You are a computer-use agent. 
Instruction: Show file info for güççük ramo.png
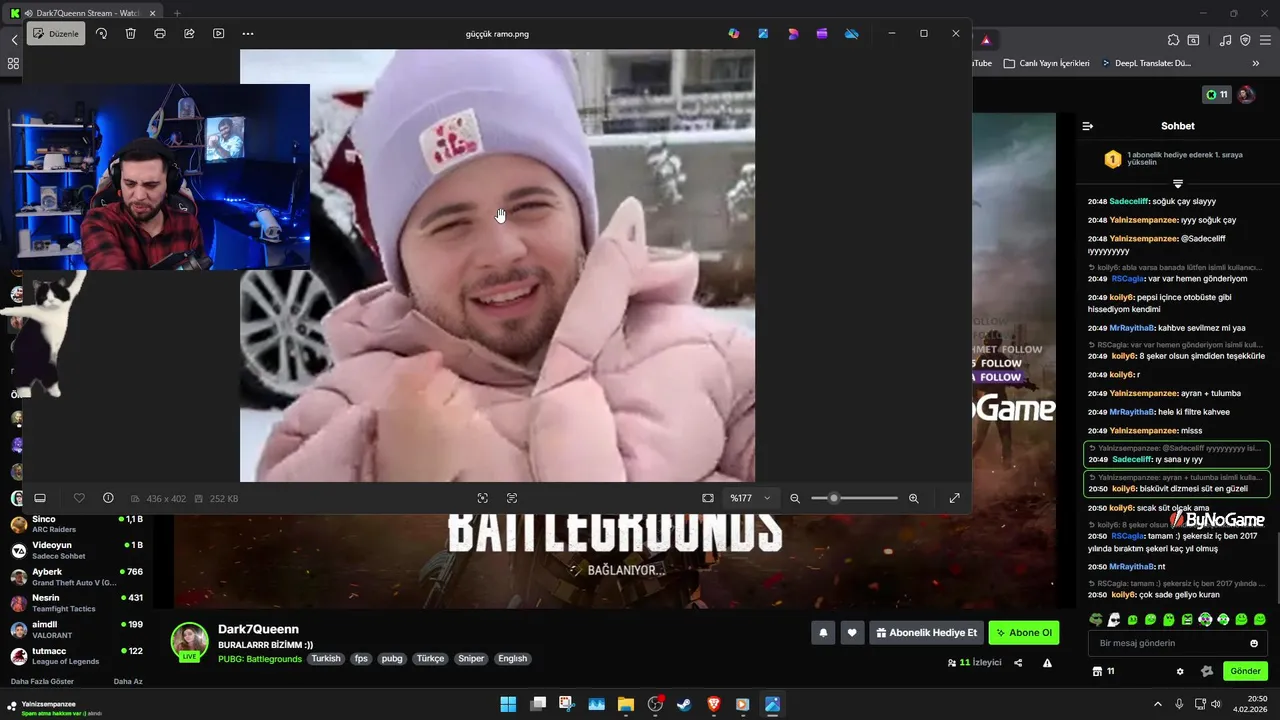[x=108, y=498]
